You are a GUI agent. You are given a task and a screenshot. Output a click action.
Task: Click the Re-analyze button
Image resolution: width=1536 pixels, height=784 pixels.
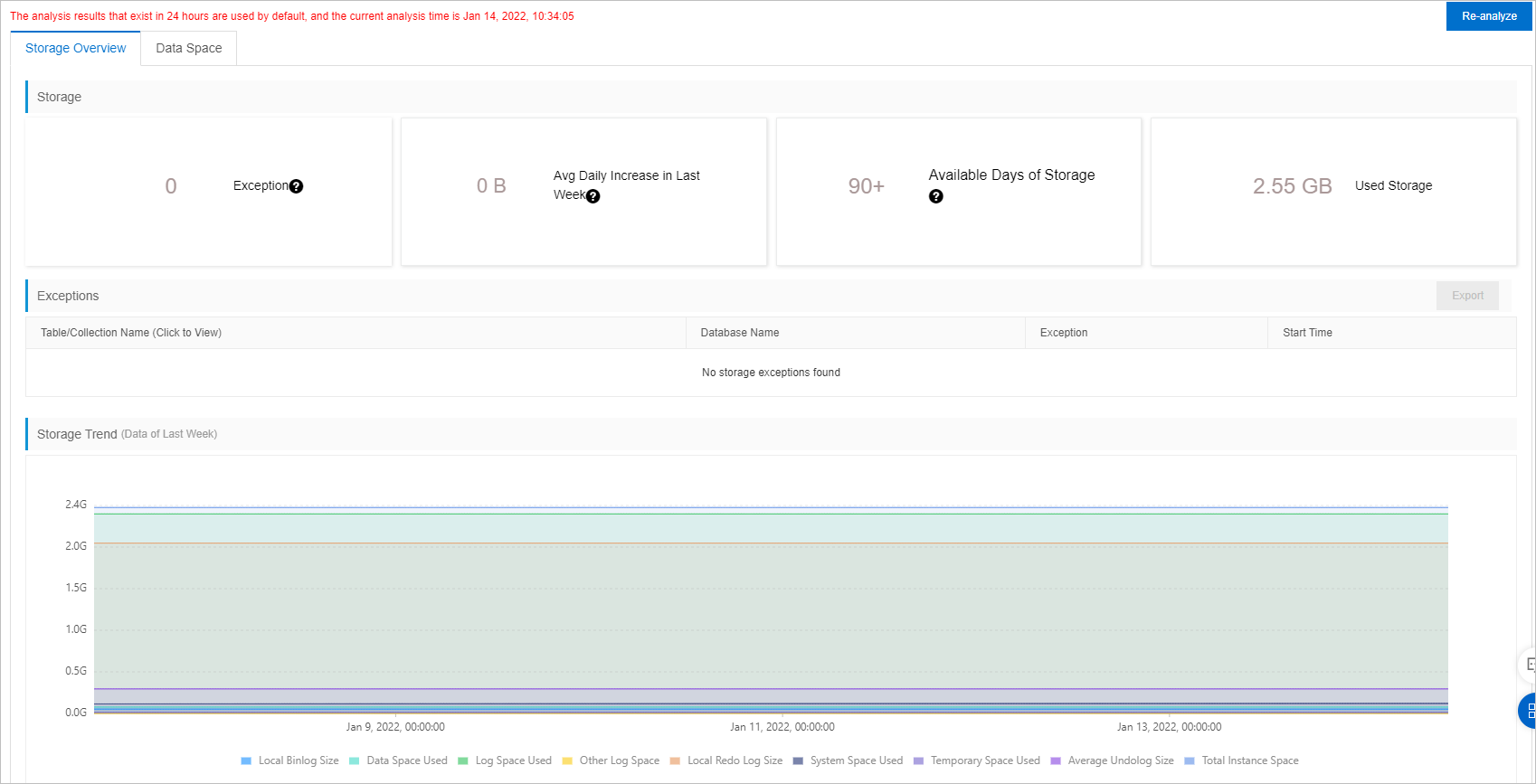pyautogui.click(x=1489, y=16)
